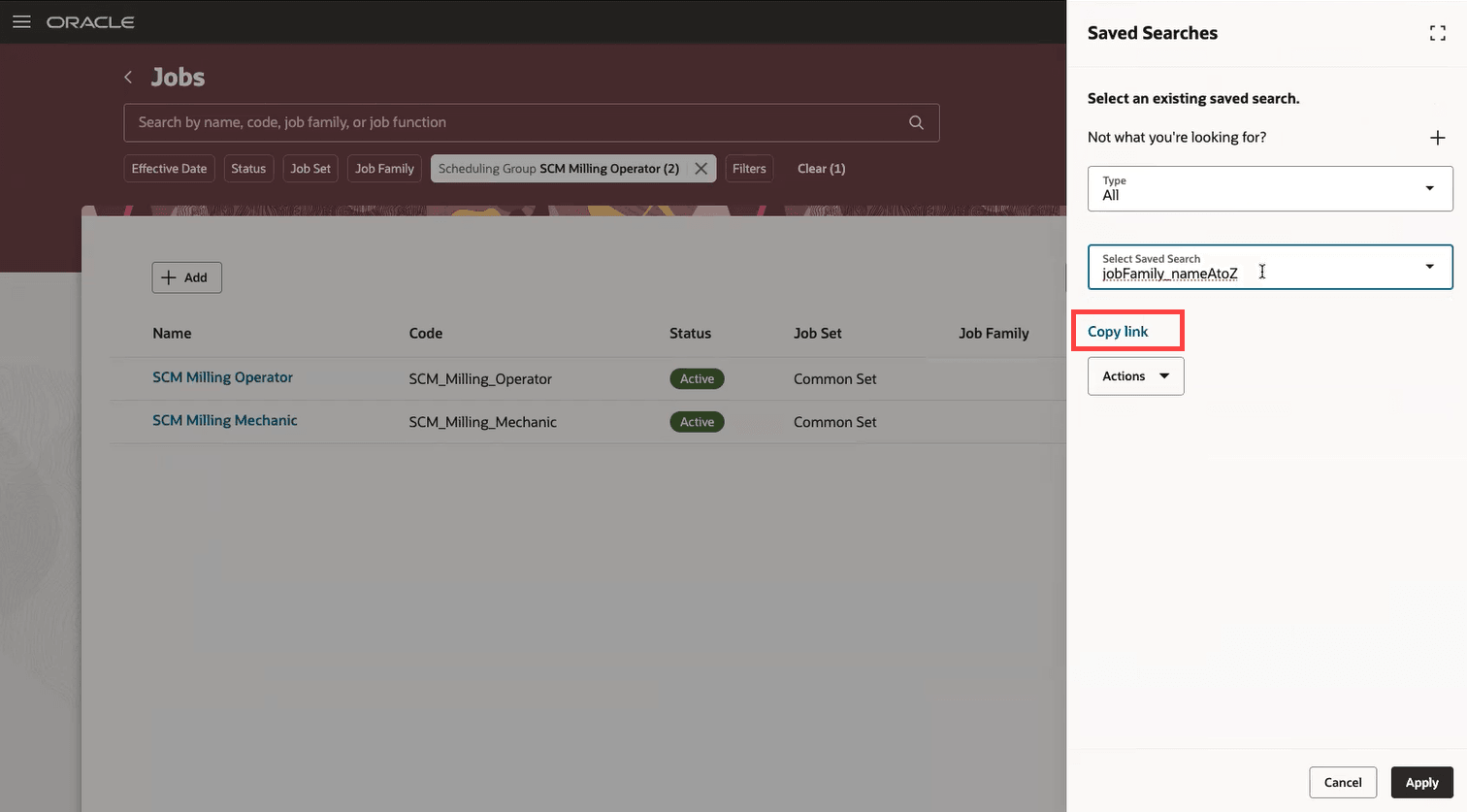Open SCM Milling Operator job details
Screen dimensions: 1467x812
(x=222, y=377)
